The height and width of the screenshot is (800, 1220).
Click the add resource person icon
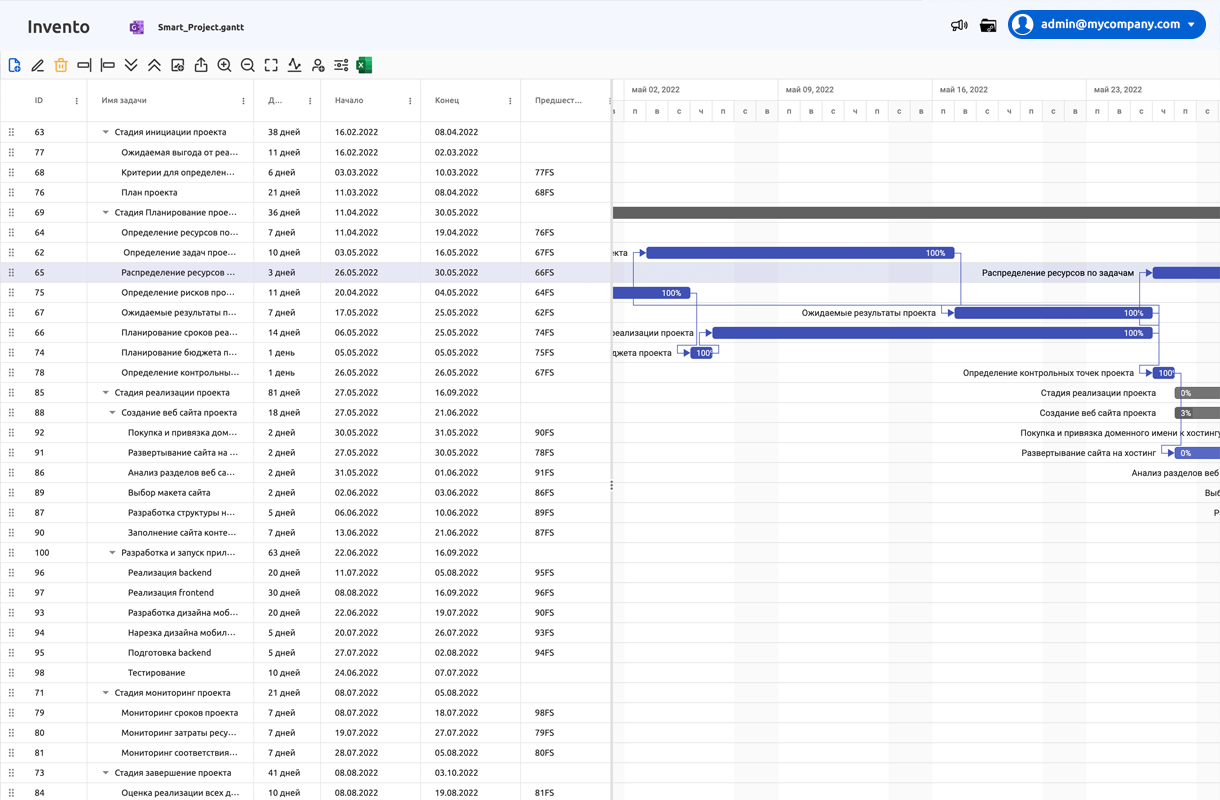[318, 65]
